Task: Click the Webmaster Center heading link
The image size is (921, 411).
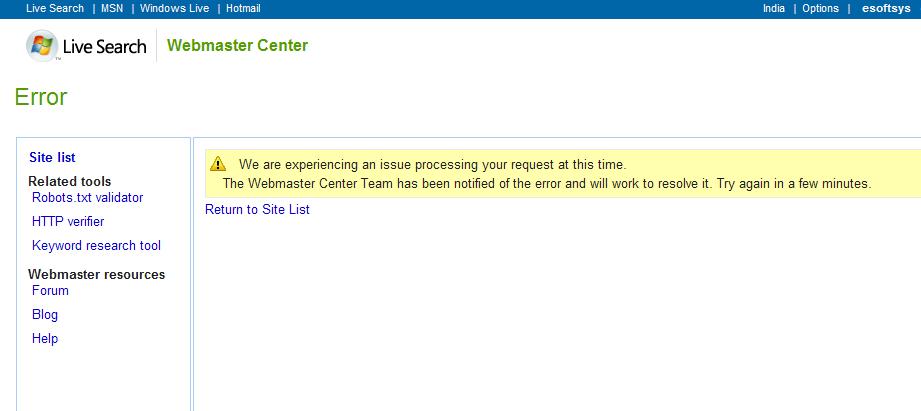Action: coord(237,45)
